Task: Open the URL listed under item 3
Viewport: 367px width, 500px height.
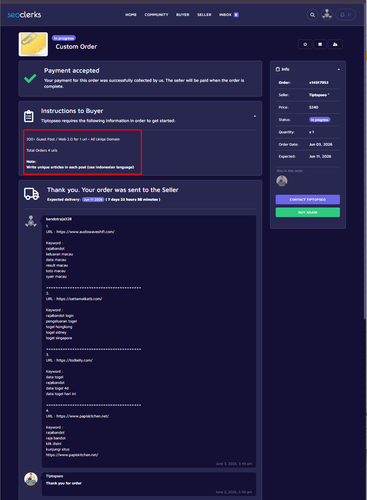Action: click(74, 360)
